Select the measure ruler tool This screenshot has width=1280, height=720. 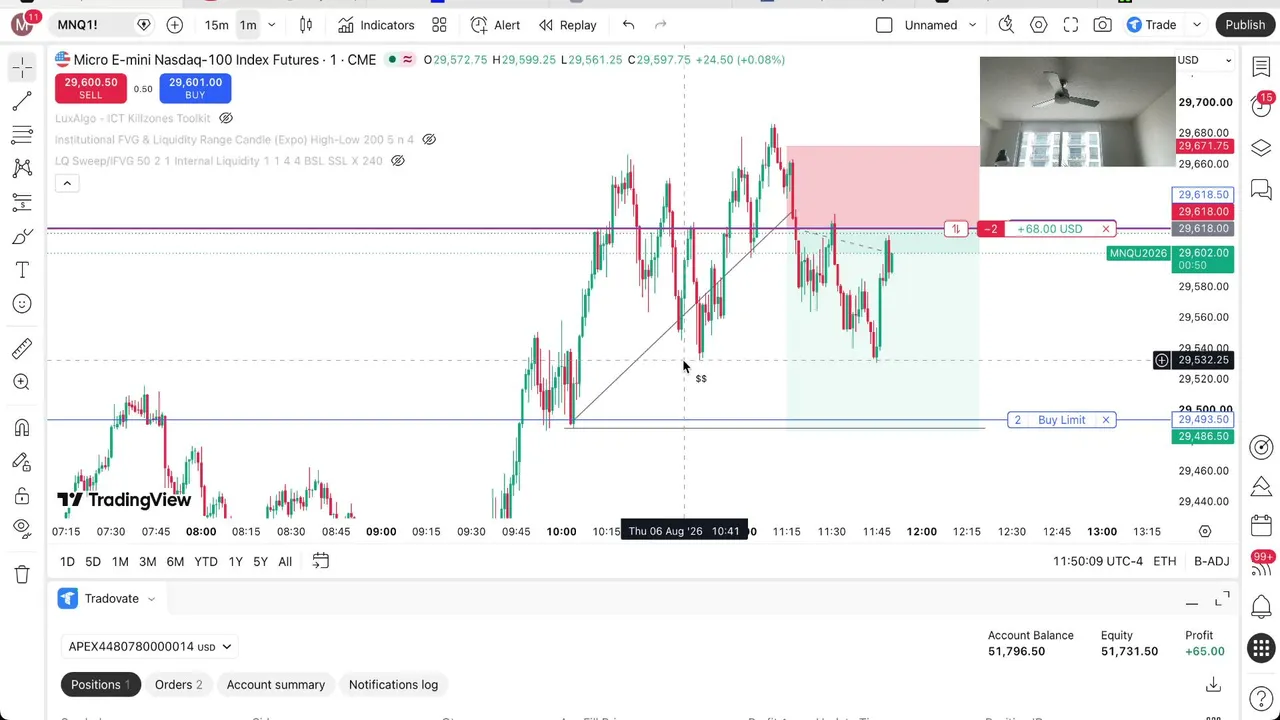(22, 348)
